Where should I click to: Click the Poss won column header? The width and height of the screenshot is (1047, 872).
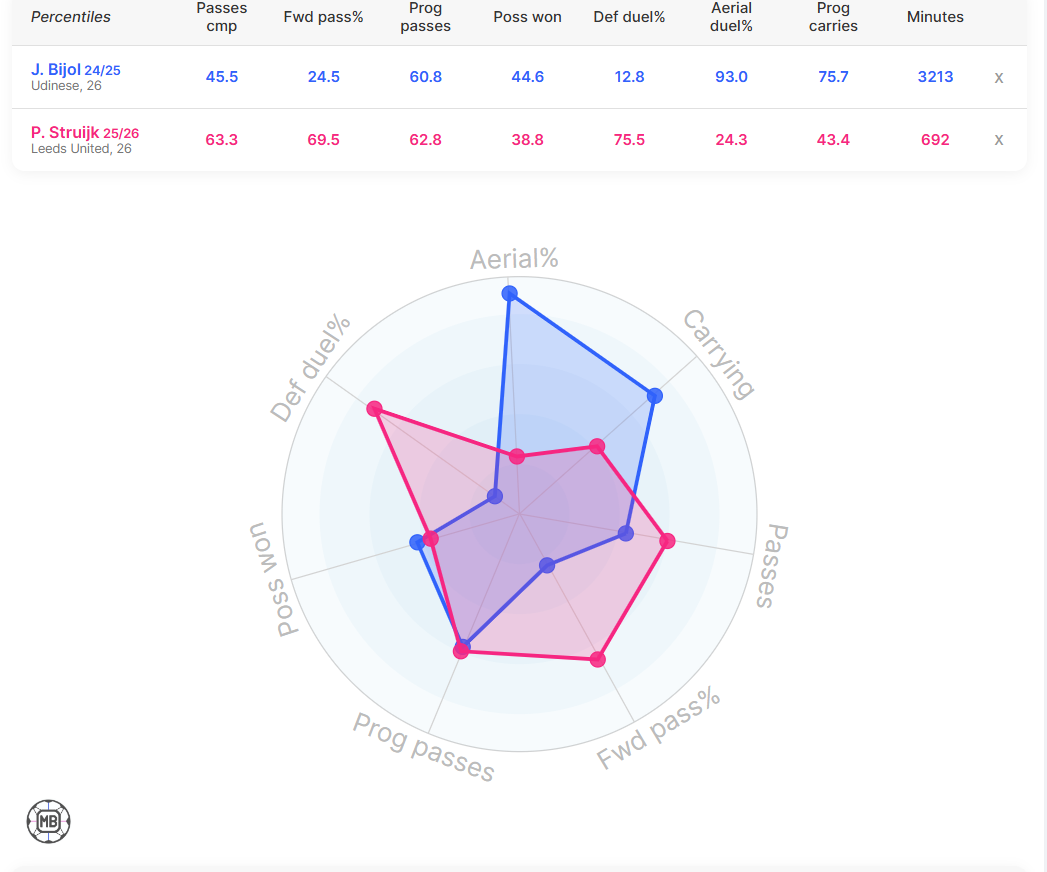point(527,17)
